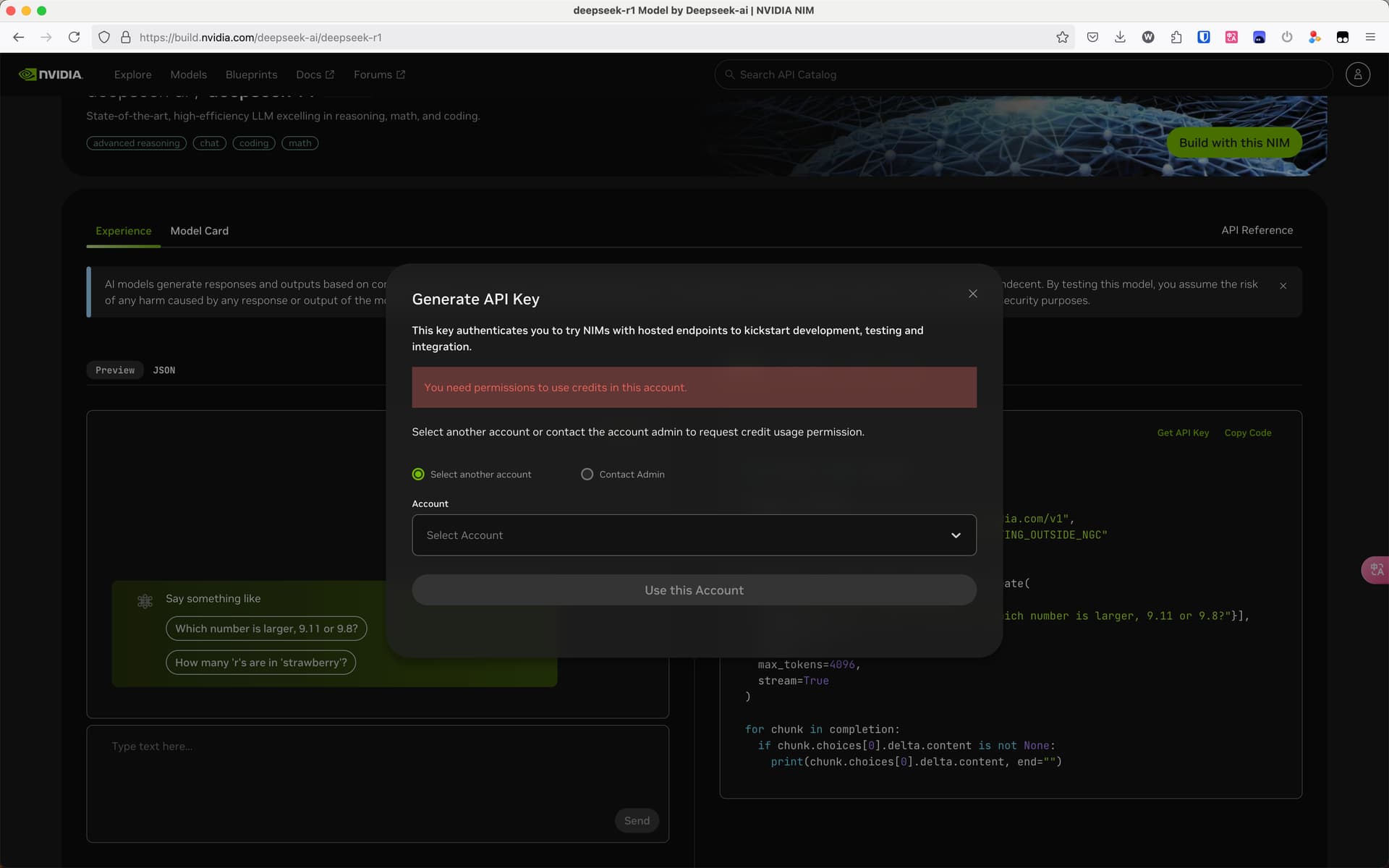Screen dimensions: 1389x868
Task: Focus the Search API Catalog field
Action: click(x=1023, y=75)
